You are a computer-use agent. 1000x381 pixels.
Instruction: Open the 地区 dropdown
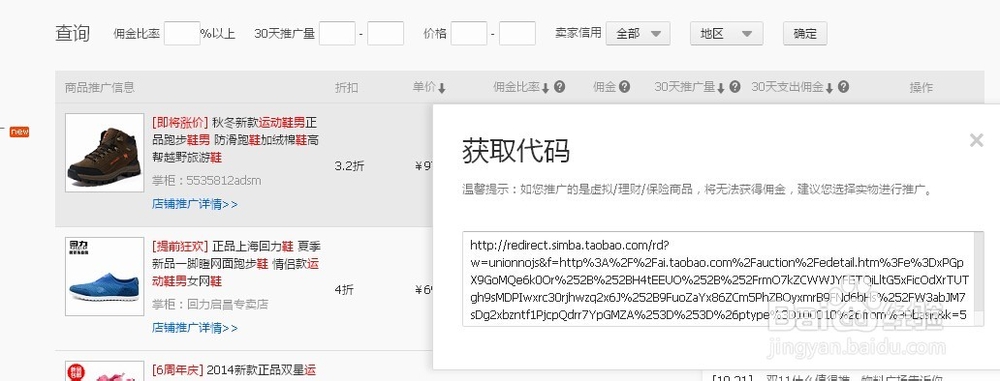tap(726, 33)
